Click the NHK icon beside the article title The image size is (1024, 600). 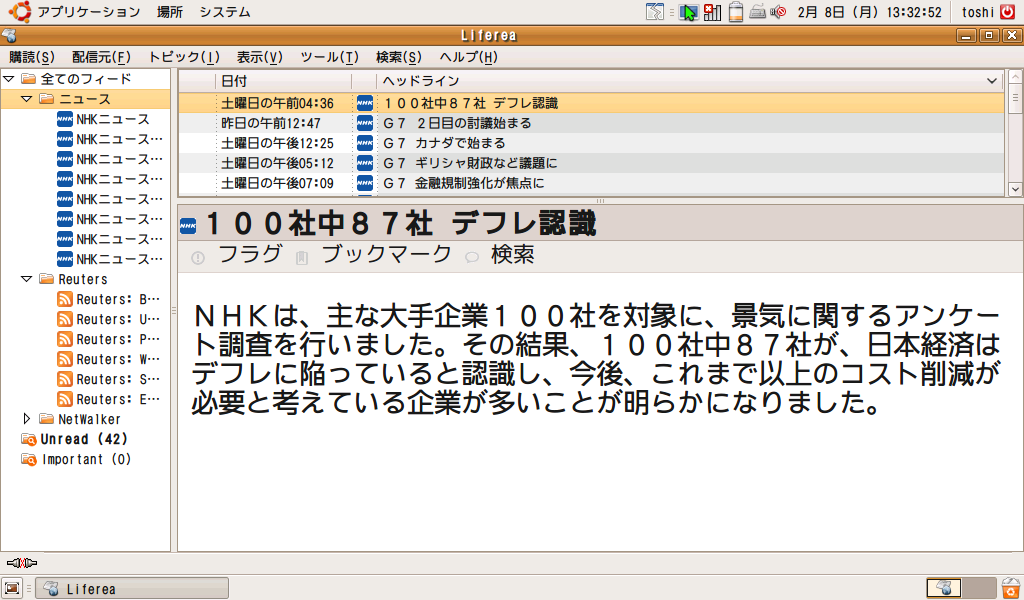pos(187,226)
